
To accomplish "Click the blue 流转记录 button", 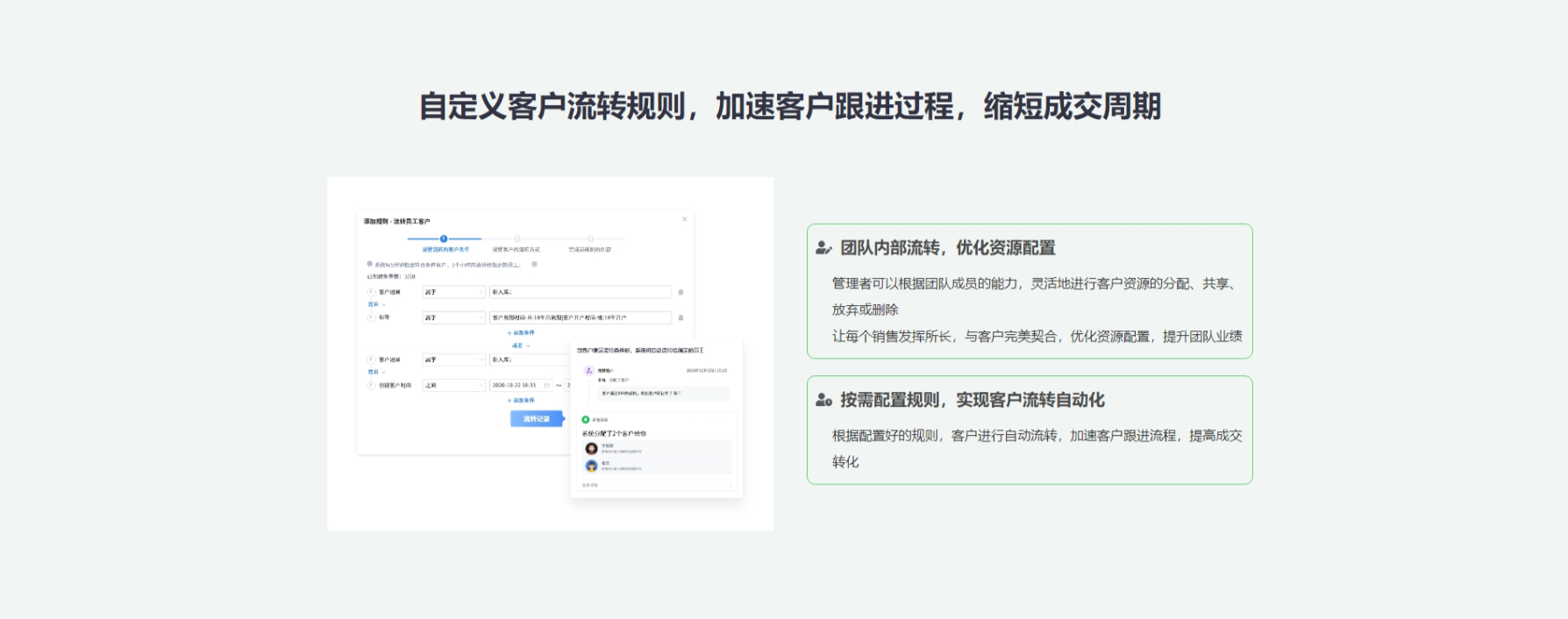I will click(x=536, y=419).
